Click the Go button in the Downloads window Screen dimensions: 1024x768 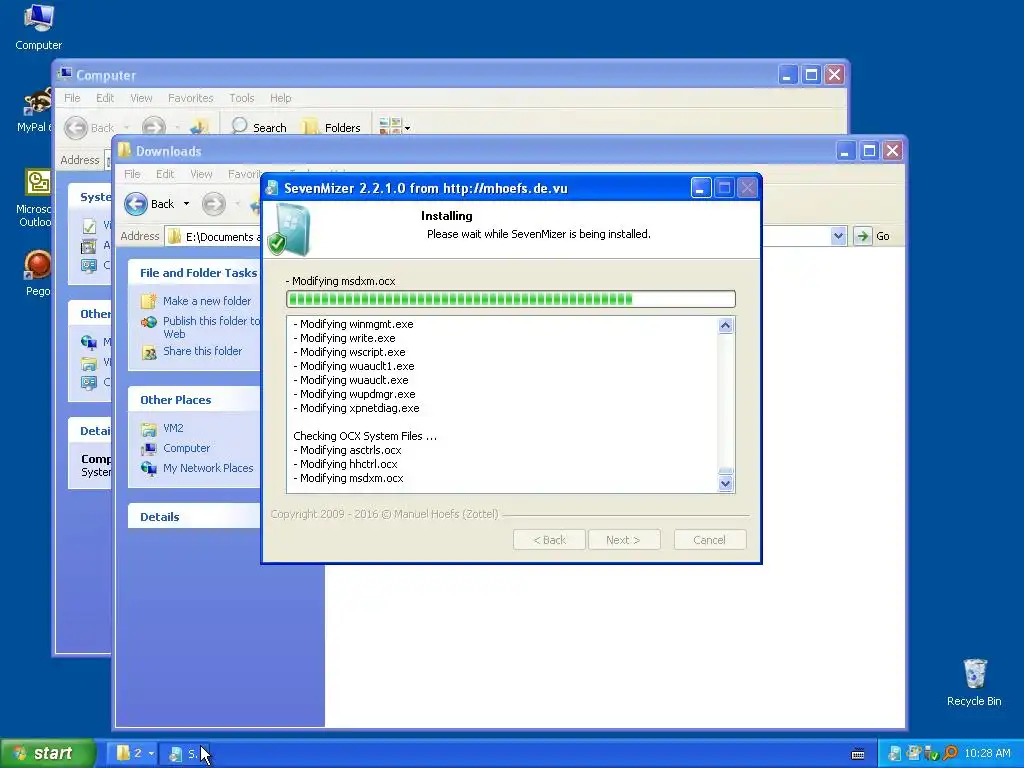click(x=873, y=236)
